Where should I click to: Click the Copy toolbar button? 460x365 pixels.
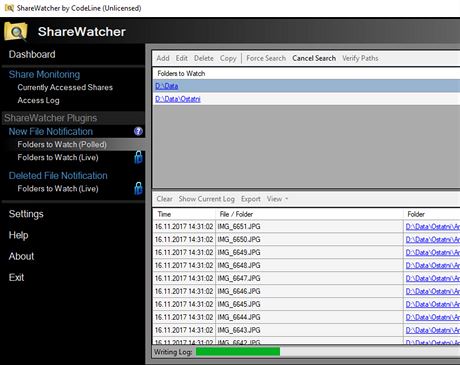[x=228, y=58]
